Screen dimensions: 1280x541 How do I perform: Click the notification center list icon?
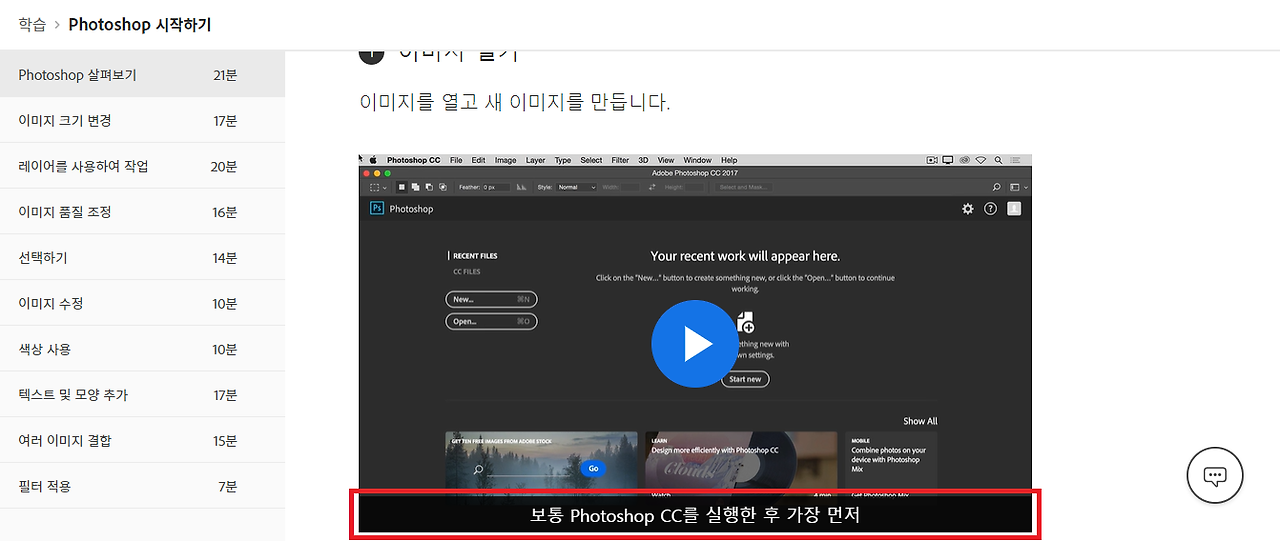(1015, 160)
